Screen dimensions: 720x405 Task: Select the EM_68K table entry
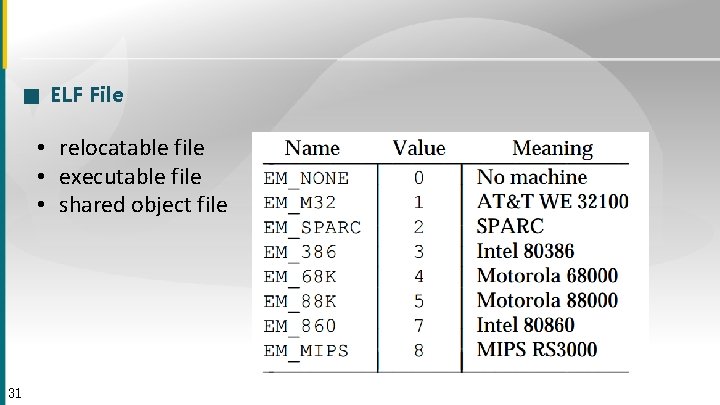tap(300, 277)
